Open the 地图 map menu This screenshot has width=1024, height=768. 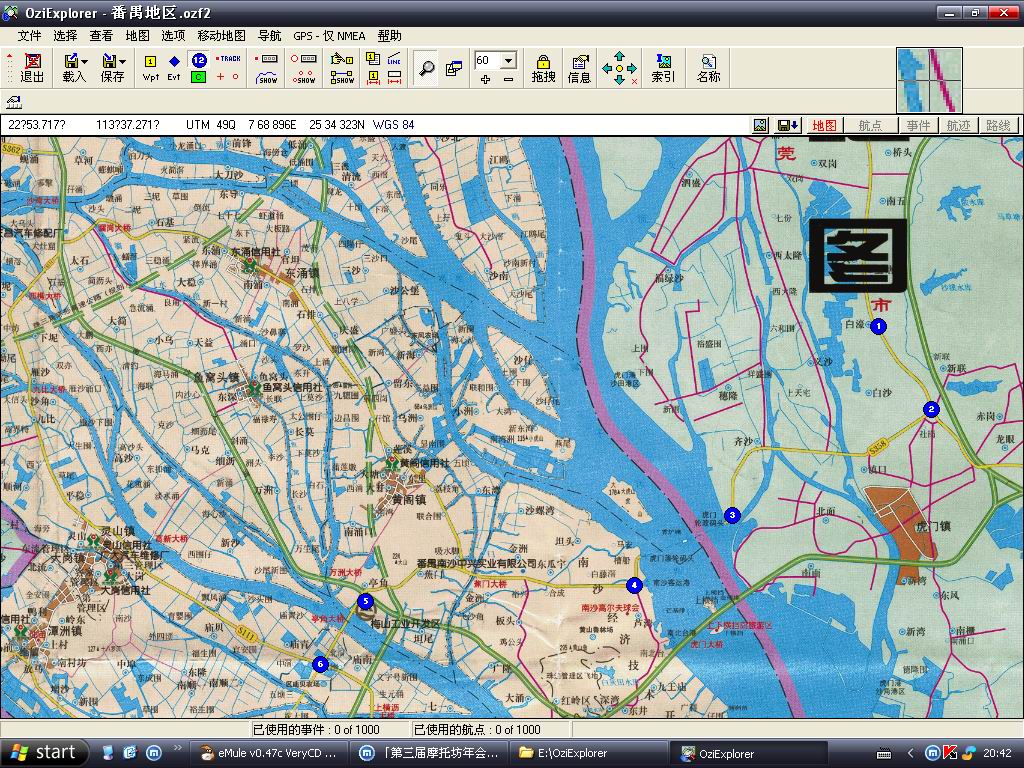click(137, 36)
